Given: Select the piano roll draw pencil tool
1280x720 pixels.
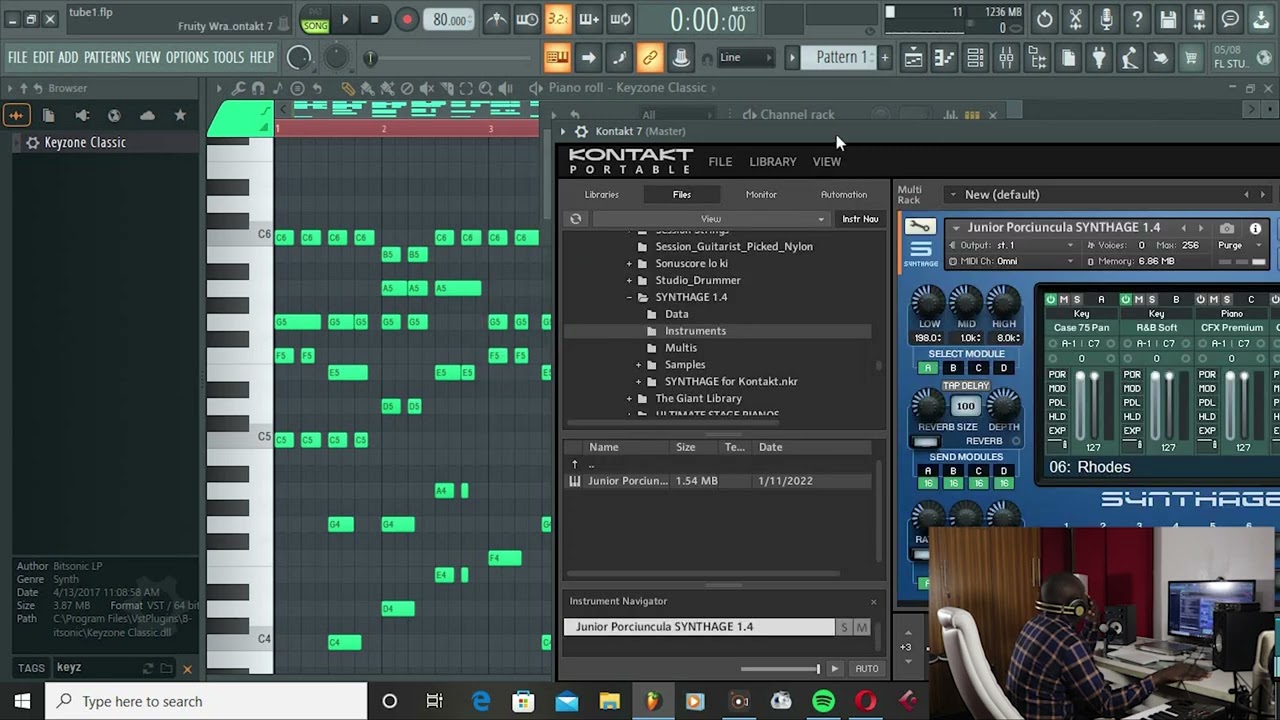Looking at the screenshot, I should [x=347, y=88].
